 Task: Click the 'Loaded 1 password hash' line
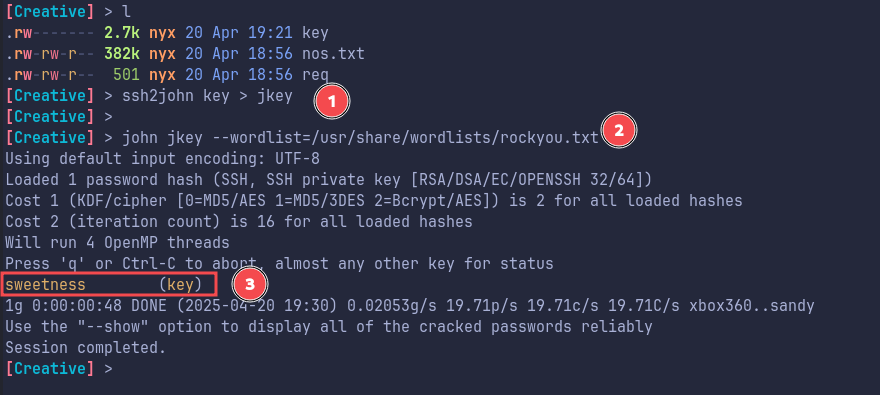(328, 180)
